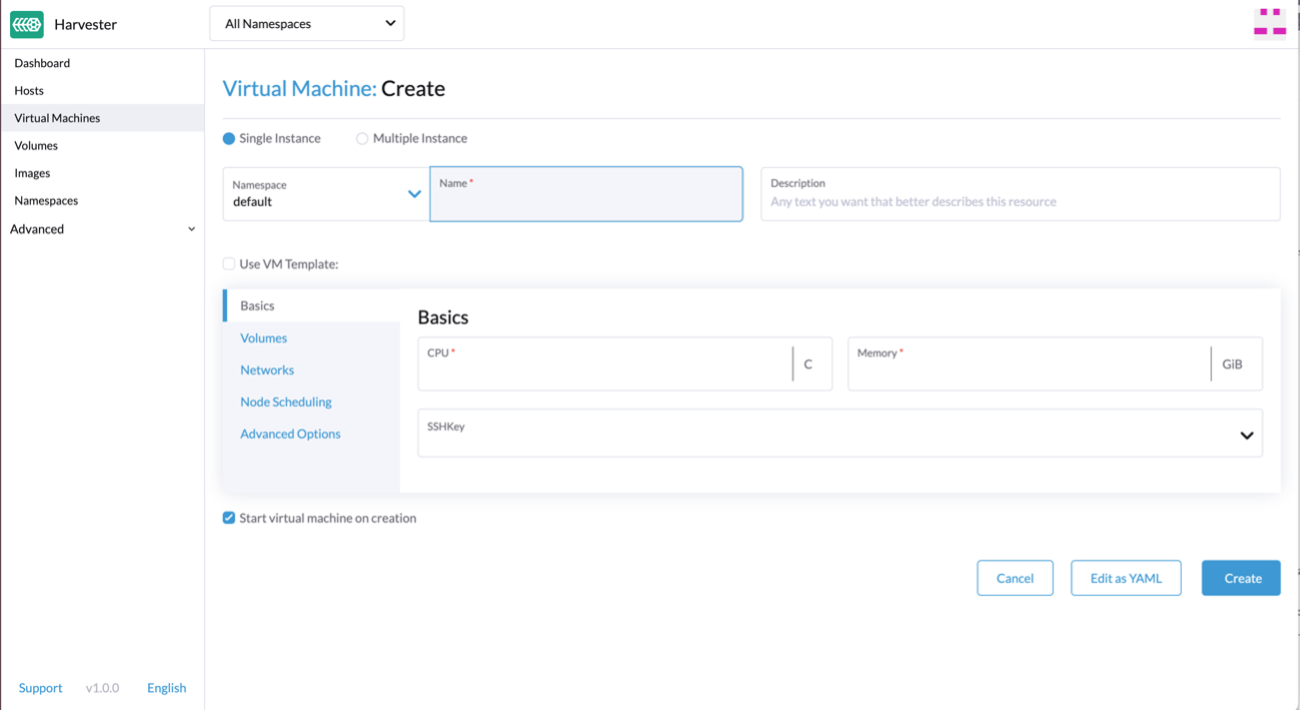The image size is (1304, 715).
Task: Choose the Multiple Instance option
Action: pyautogui.click(x=362, y=139)
